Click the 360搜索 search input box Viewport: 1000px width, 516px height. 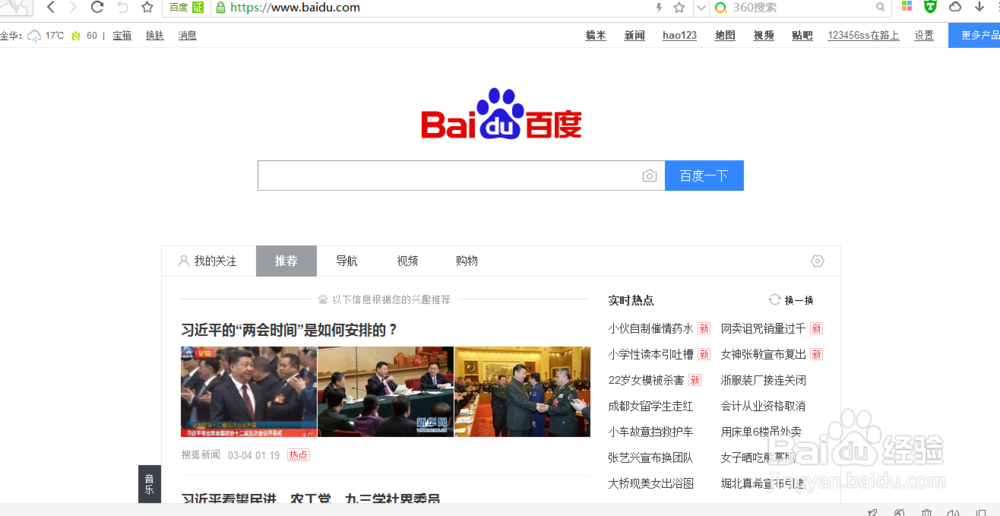tap(802, 8)
